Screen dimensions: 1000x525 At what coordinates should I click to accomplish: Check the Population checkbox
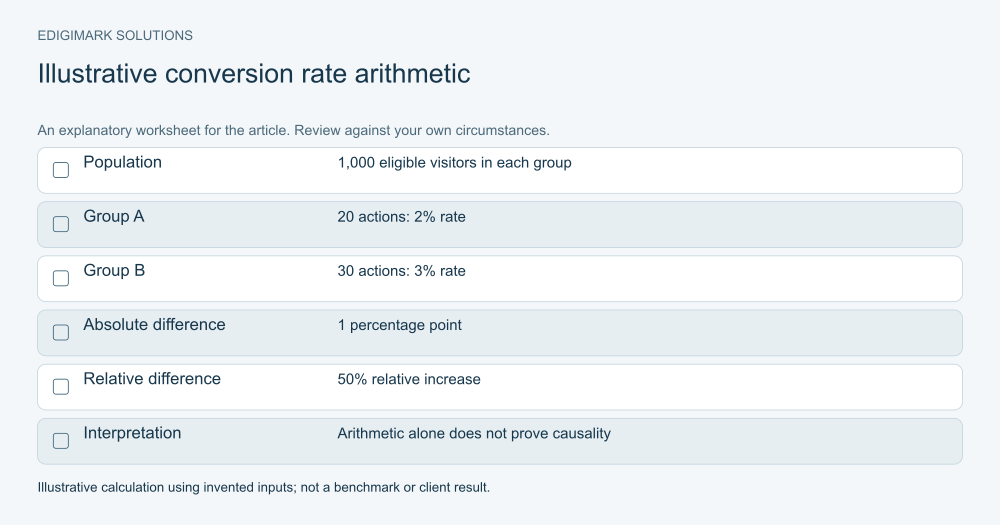click(61, 170)
